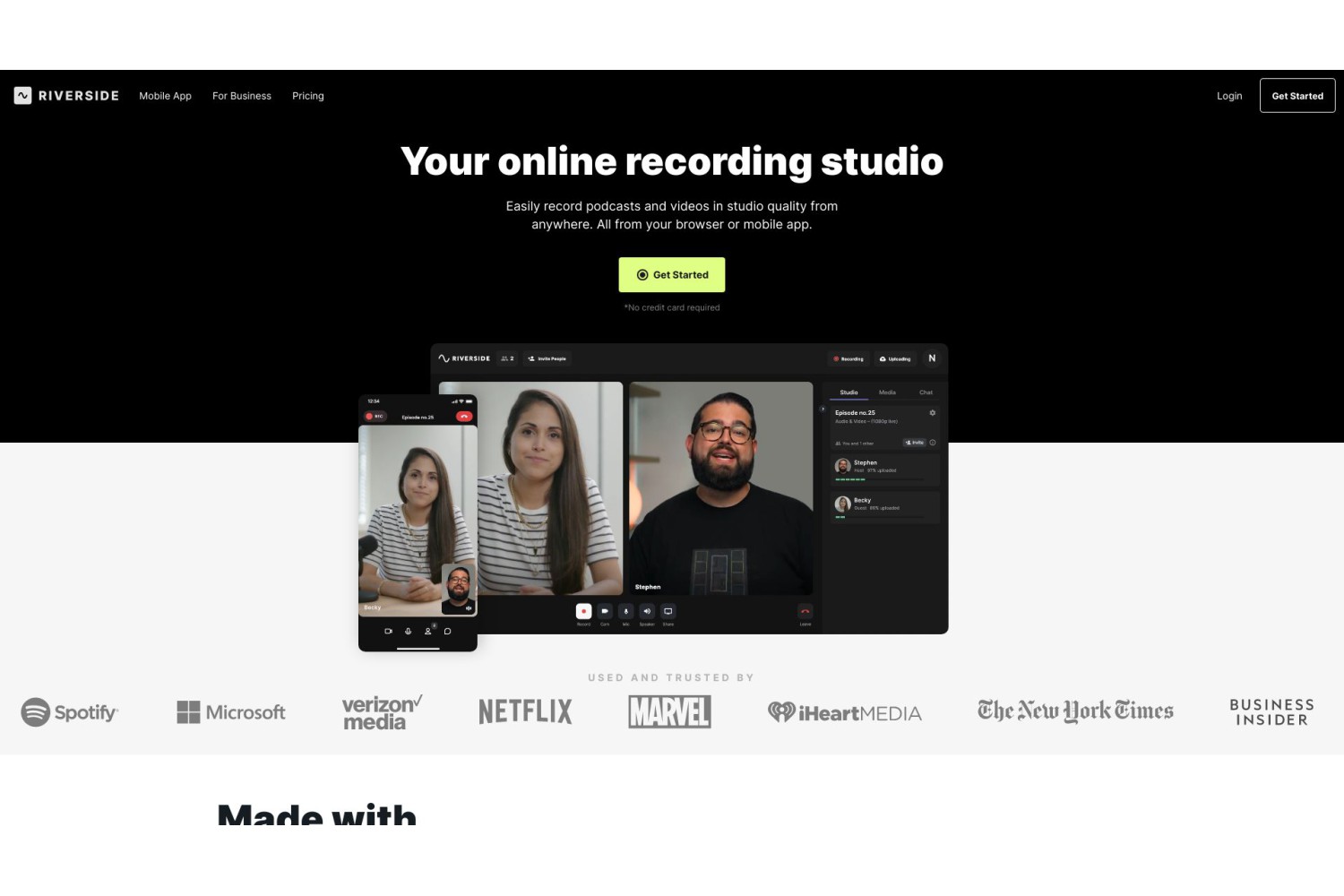Click the Verizon Media logo
1344x896 pixels.
point(382,712)
